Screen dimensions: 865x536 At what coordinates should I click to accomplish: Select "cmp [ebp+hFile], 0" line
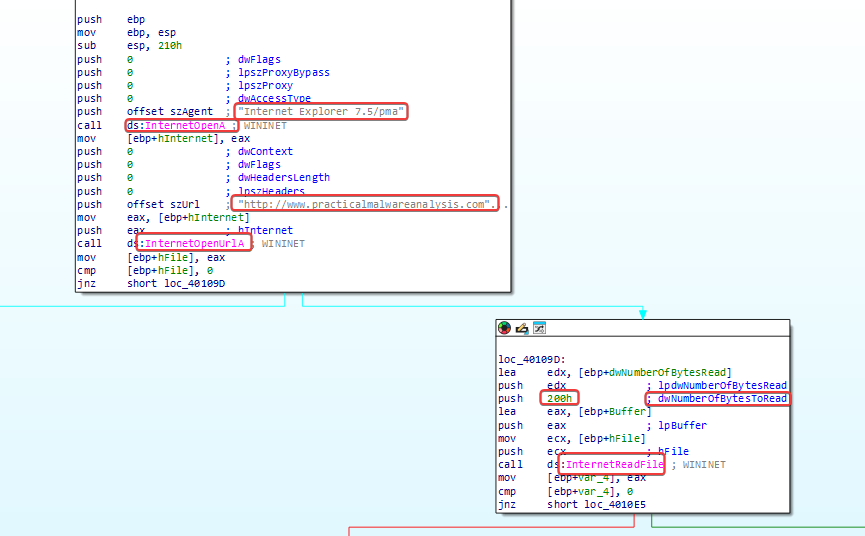click(x=145, y=271)
